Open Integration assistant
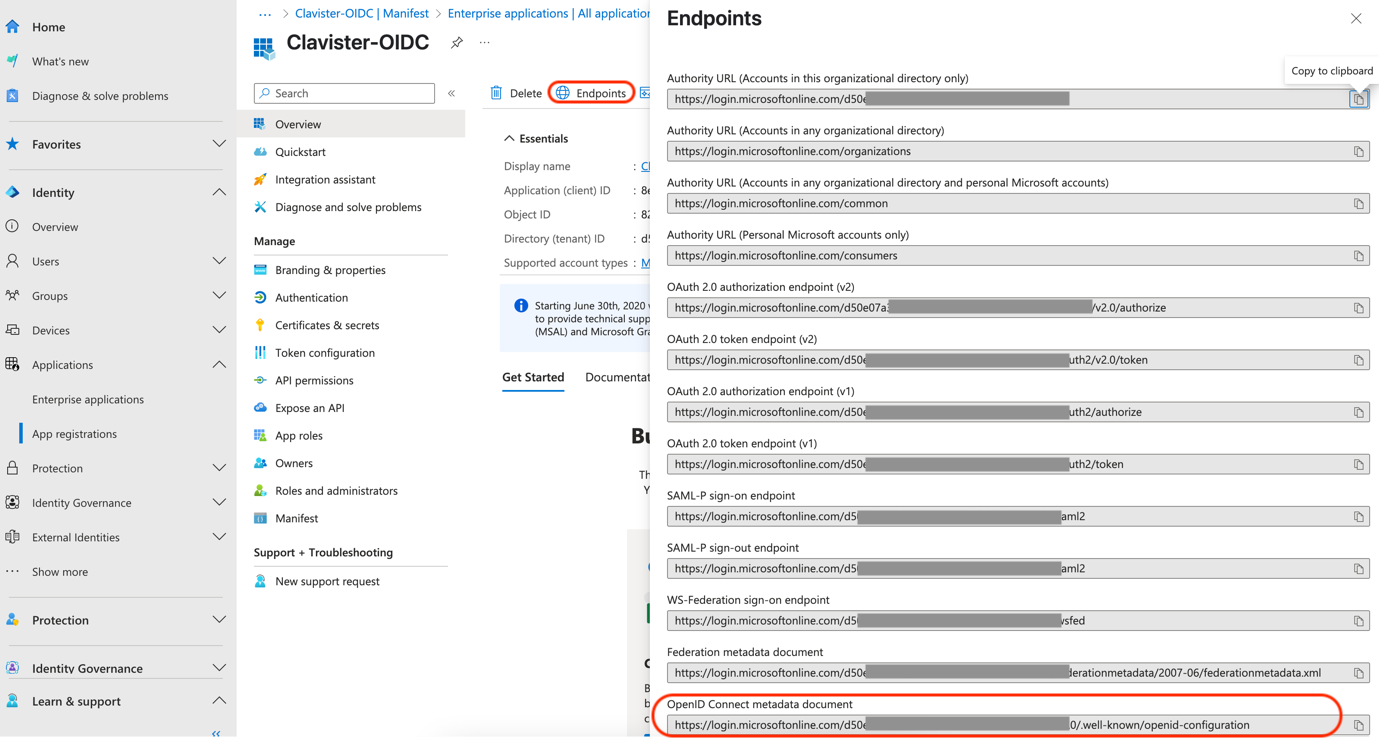The image size is (1384, 739). 325,180
